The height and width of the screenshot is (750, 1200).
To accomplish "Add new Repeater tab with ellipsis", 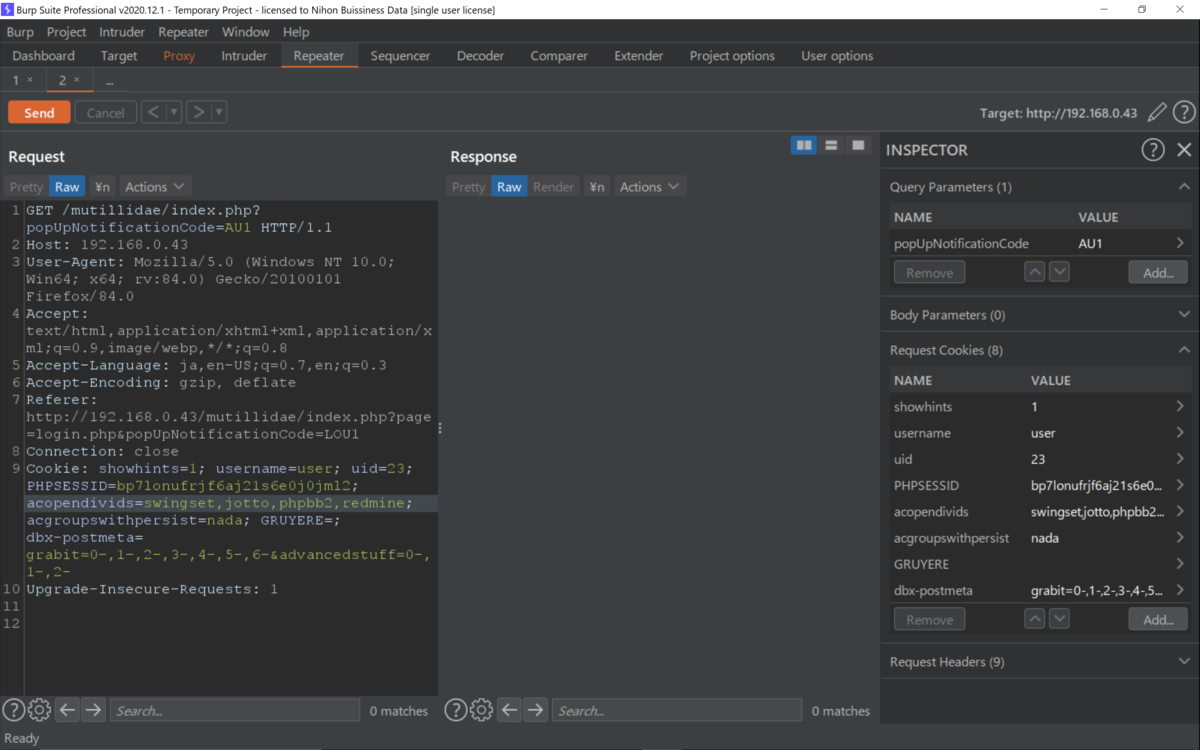I will pyautogui.click(x=109, y=80).
